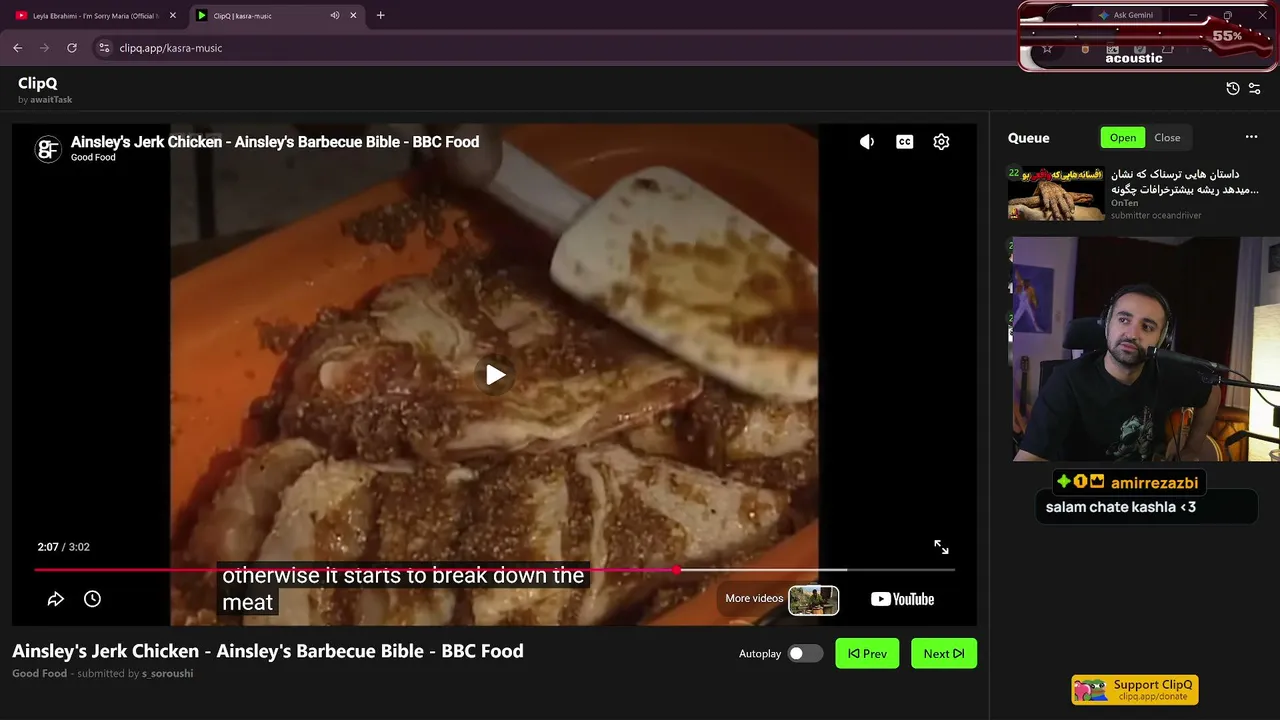1280x720 pixels.
Task: Toggle closed captions with the CC icon
Action: click(904, 142)
